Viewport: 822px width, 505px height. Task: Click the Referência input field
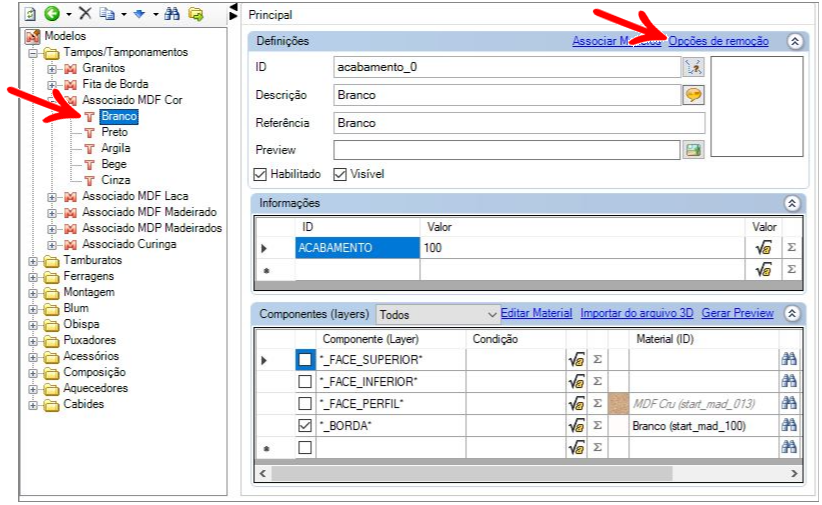click(519, 123)
